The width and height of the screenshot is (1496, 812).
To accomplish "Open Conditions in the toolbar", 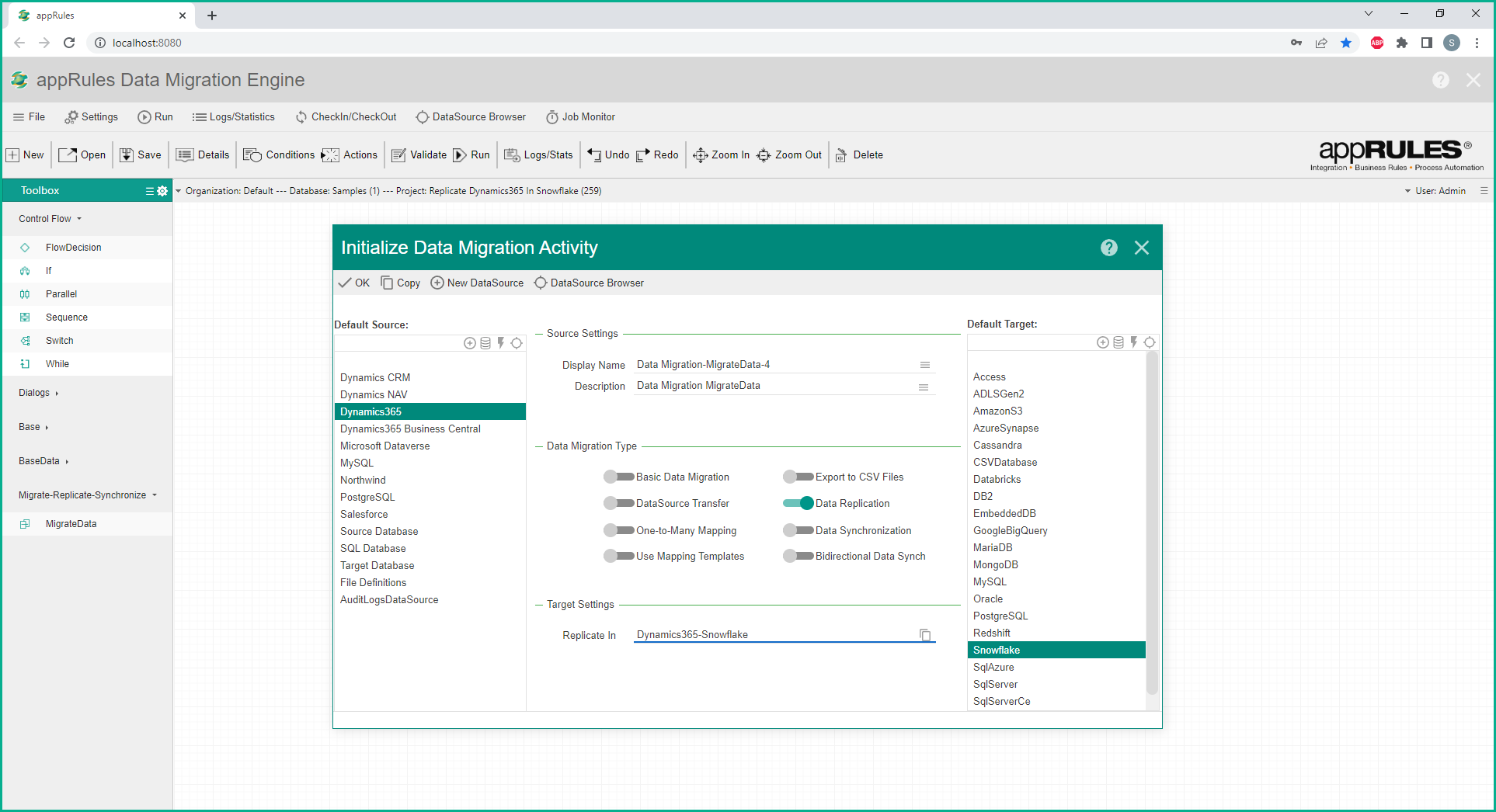I will pos(279,154).
